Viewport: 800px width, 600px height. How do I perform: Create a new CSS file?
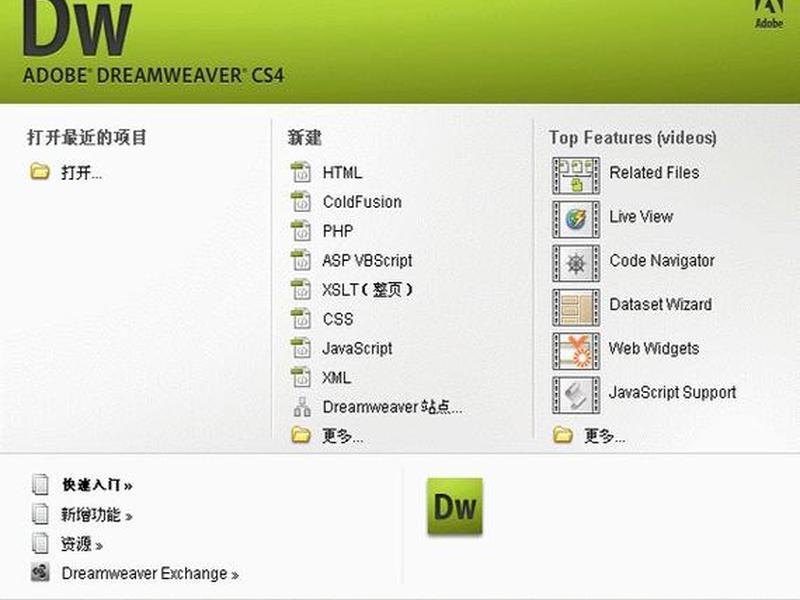click(x=338, y=319)
